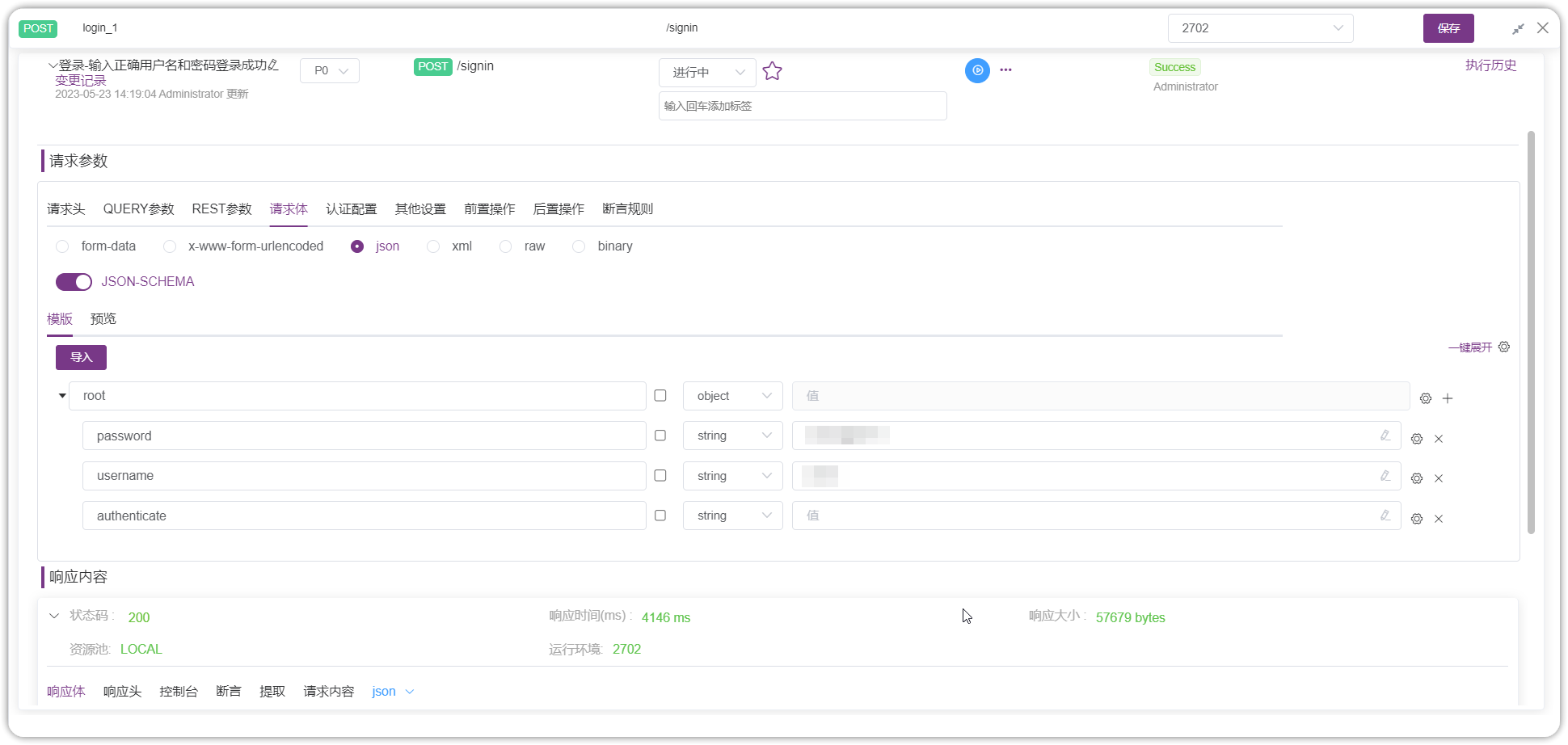Open the 执行历史 link
1568x745 pixels.
[x=1491, y=65]
